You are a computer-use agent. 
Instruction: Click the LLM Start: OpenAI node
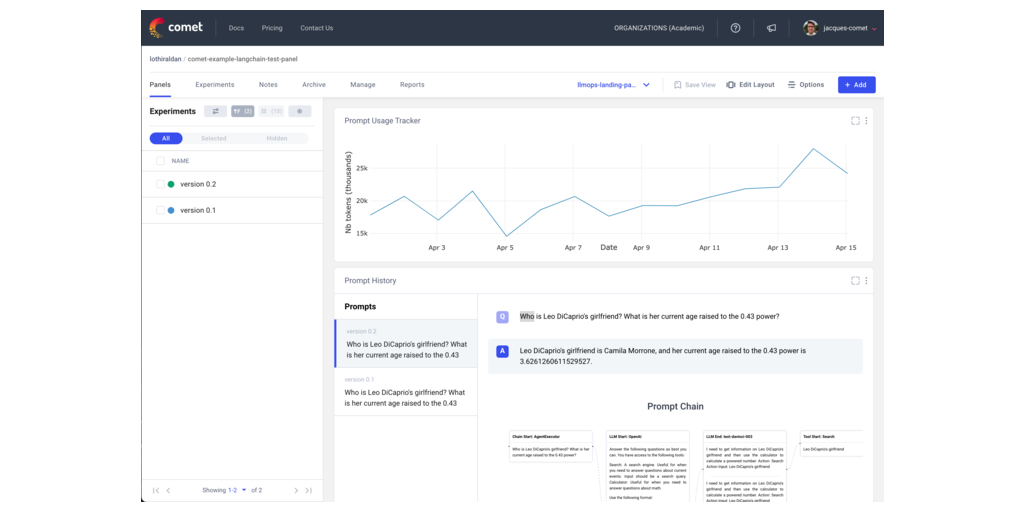pos(647,467)
